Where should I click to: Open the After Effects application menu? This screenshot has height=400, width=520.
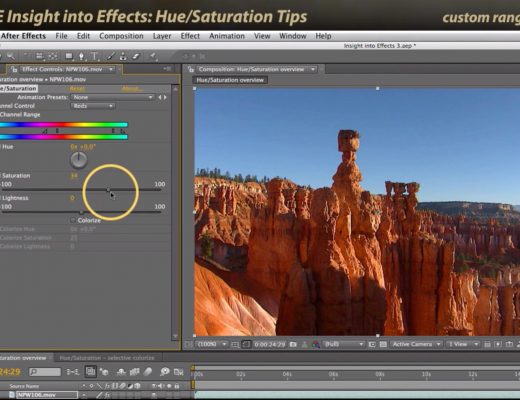pos(23,36)
